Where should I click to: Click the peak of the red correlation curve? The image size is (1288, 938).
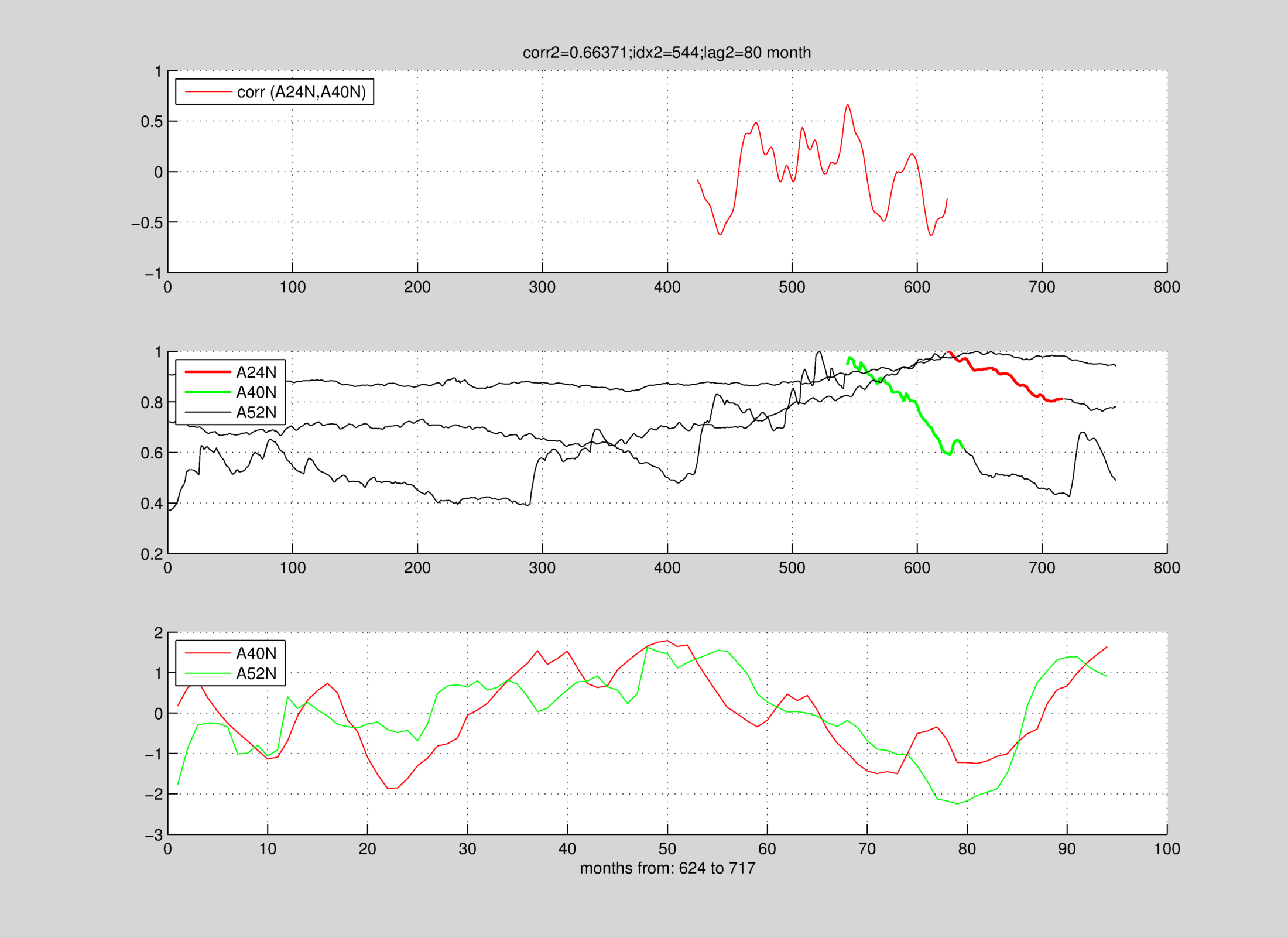pos(847,105)
